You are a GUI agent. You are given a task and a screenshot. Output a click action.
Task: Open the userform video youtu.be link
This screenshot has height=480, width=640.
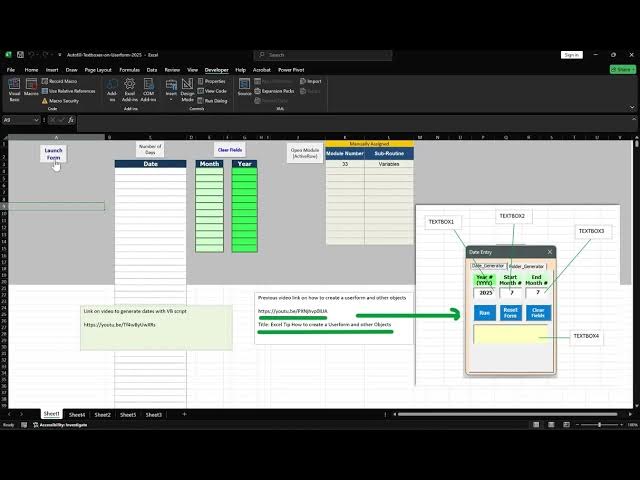(x=293, y=311)
